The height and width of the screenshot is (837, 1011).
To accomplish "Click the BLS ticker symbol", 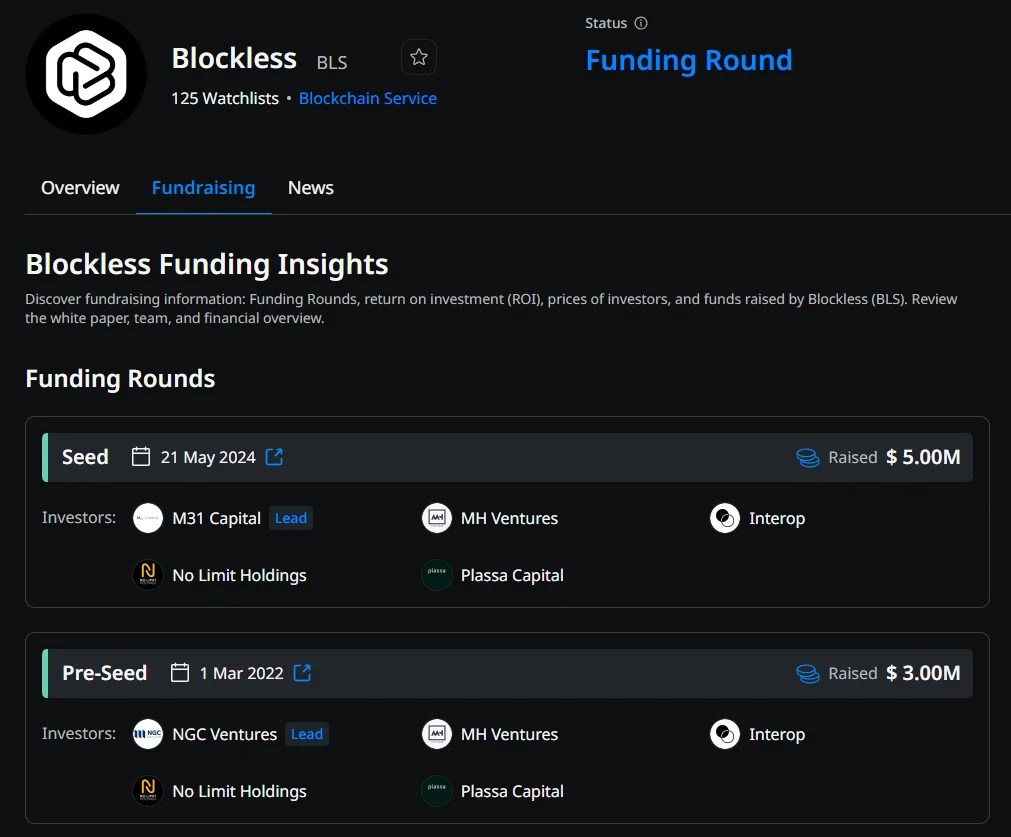I will (331, 63).
